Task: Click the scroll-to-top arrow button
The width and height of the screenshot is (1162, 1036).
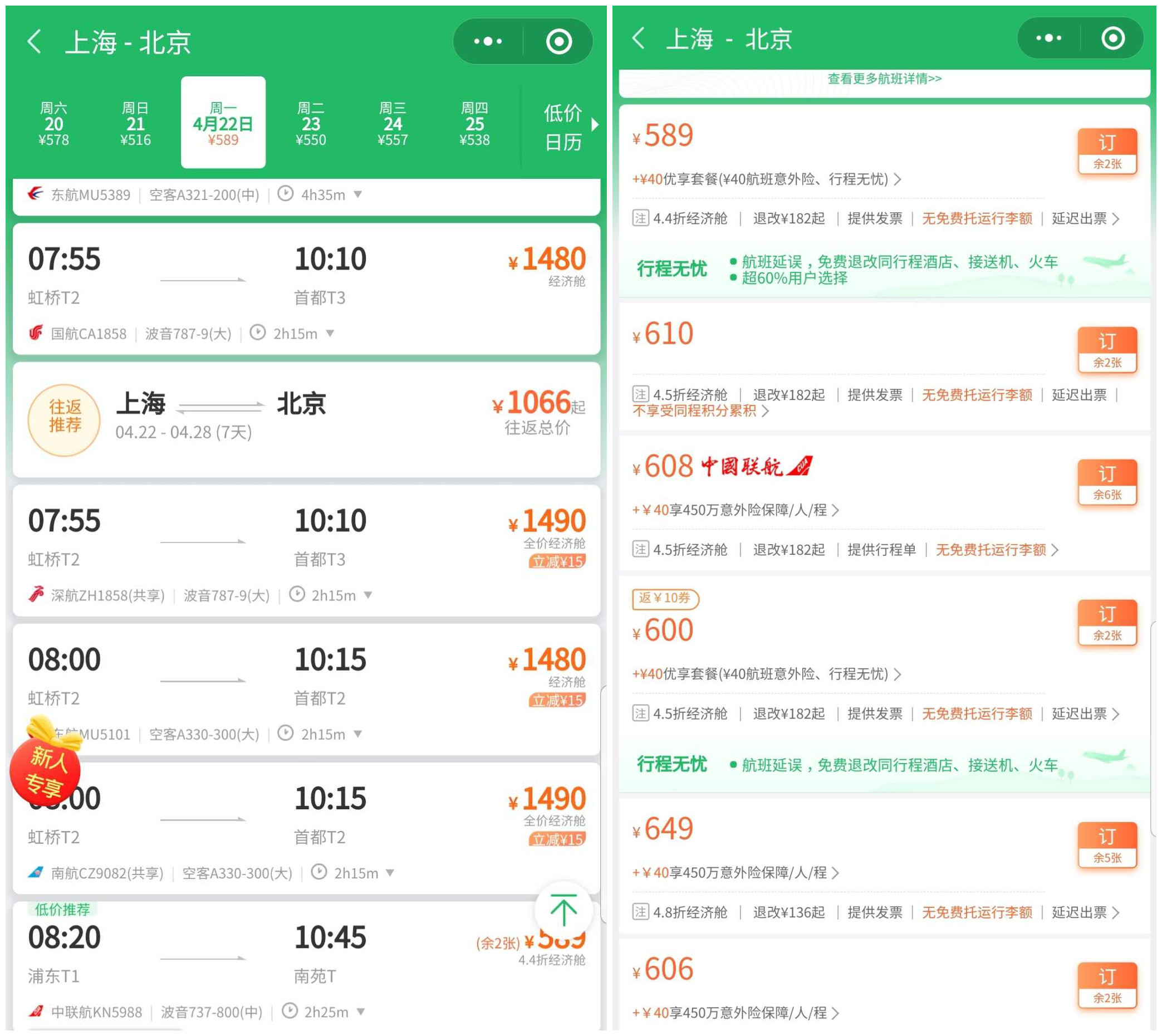Action: tap(563, 910)
